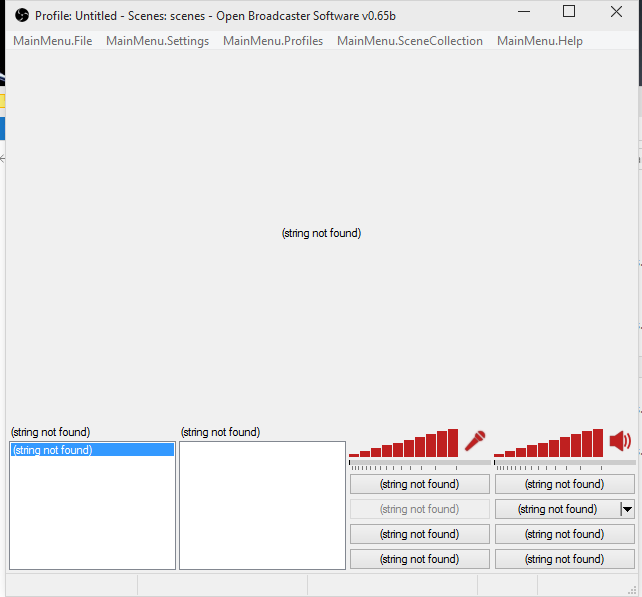Expand the dropdown arrow on the split button
Viewport: 642px width, 597px height.
click(627, 509)
